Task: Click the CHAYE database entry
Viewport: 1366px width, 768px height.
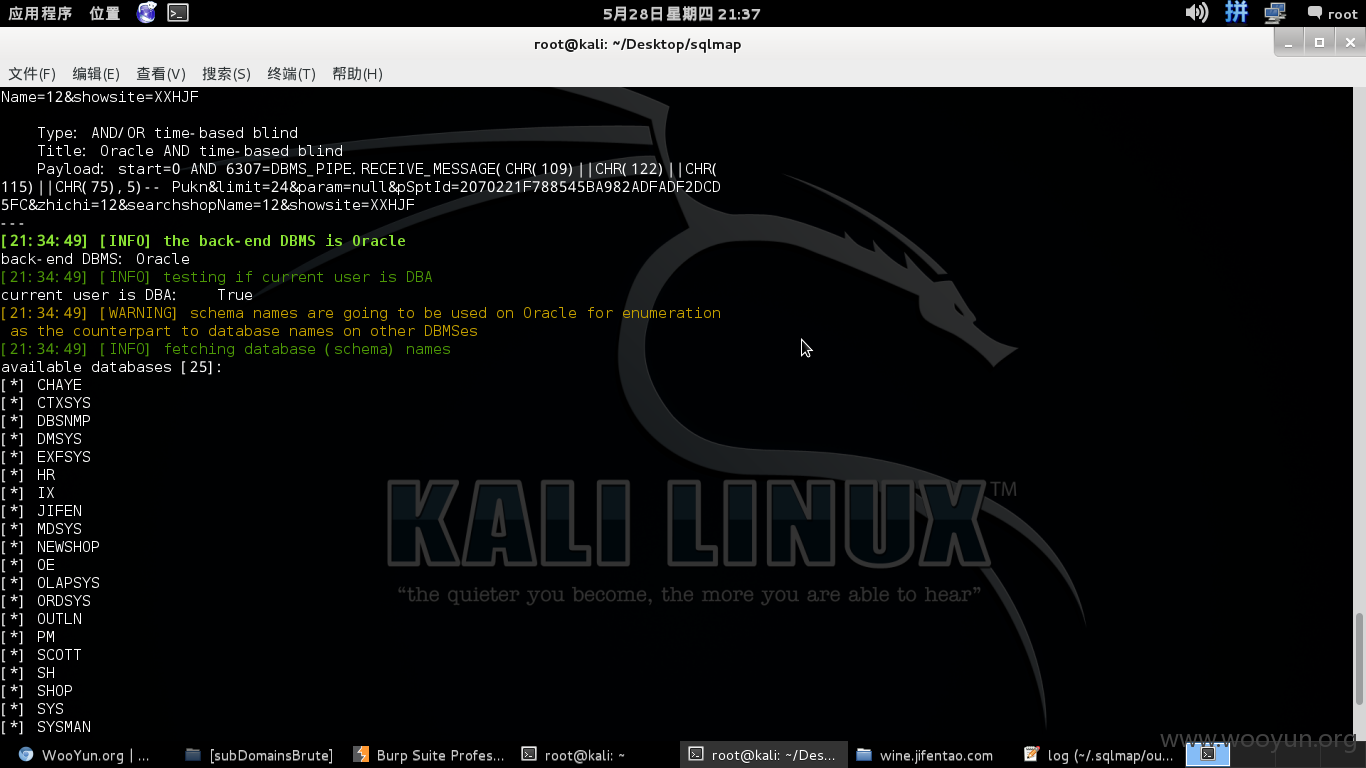Action: pos(41,385)
